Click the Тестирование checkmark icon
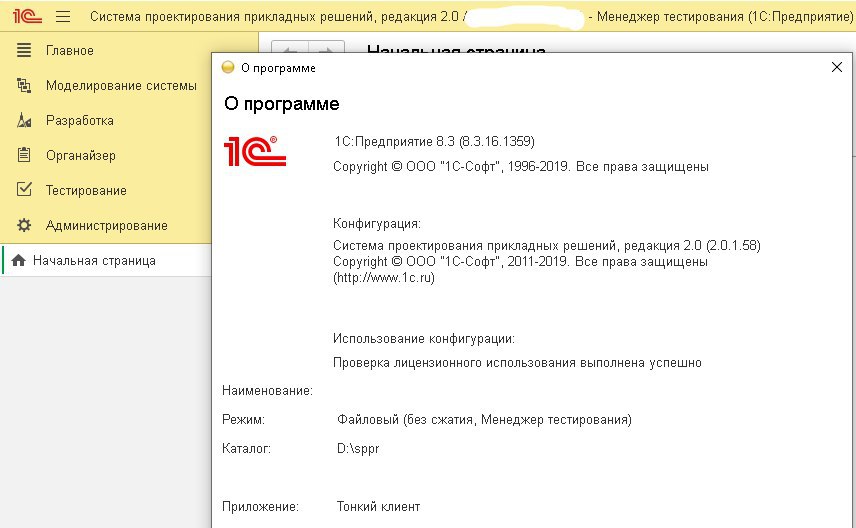This screenshot has width=856, height=528. 24,189
